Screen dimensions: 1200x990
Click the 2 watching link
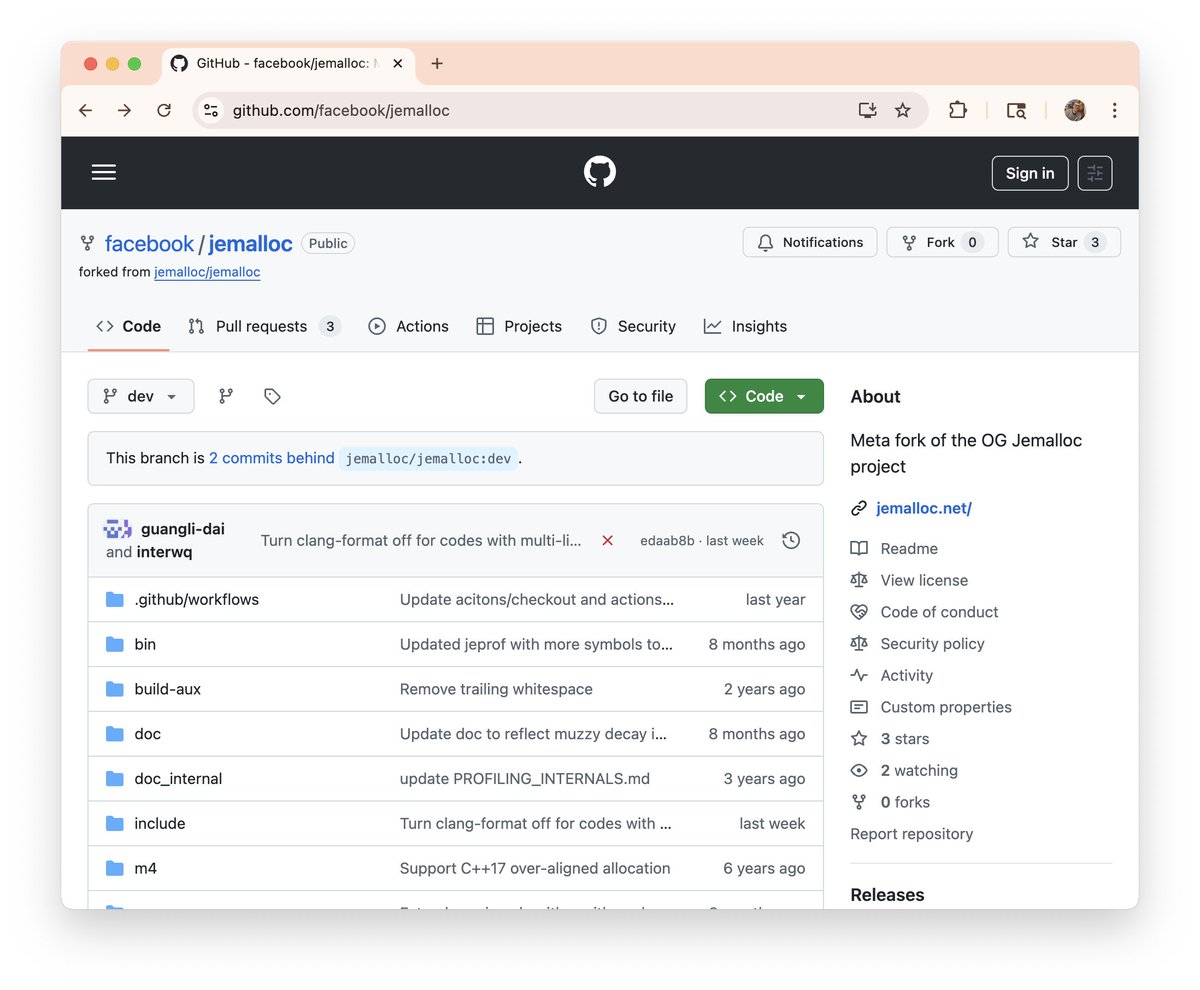[919, 770]
